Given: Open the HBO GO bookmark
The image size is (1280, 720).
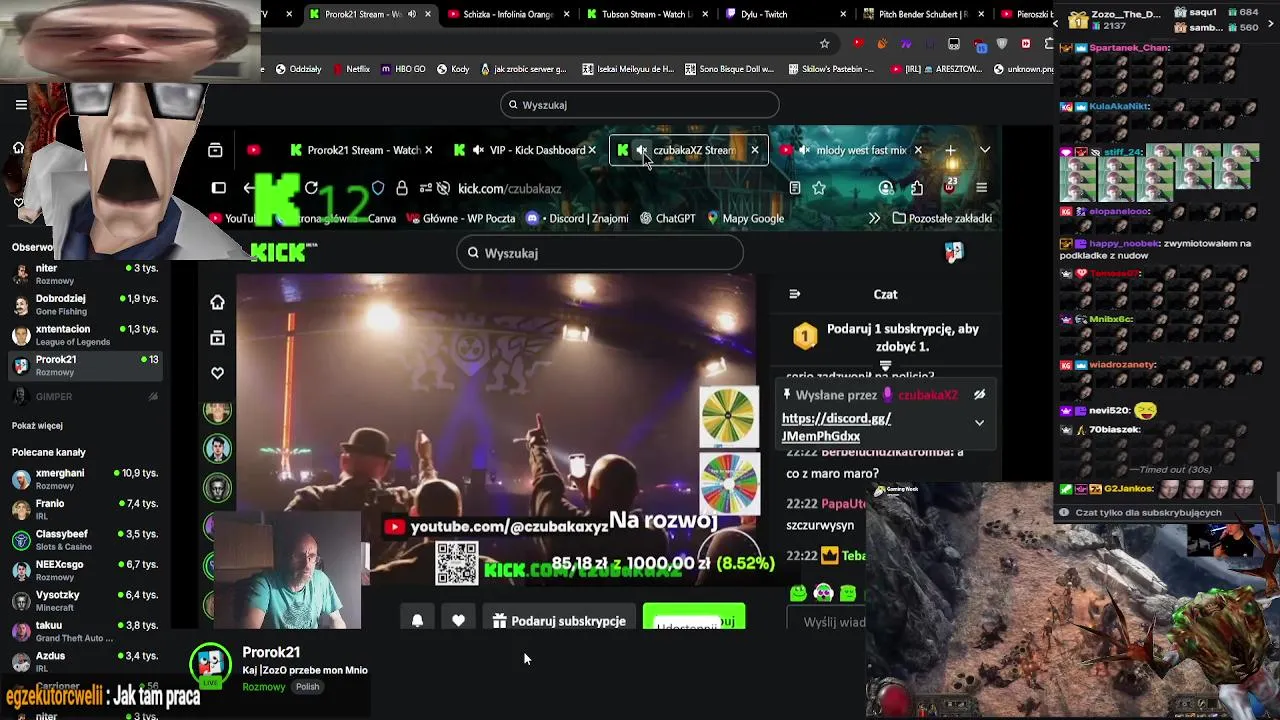Looking at the screenshot, I should coord(403,69).
